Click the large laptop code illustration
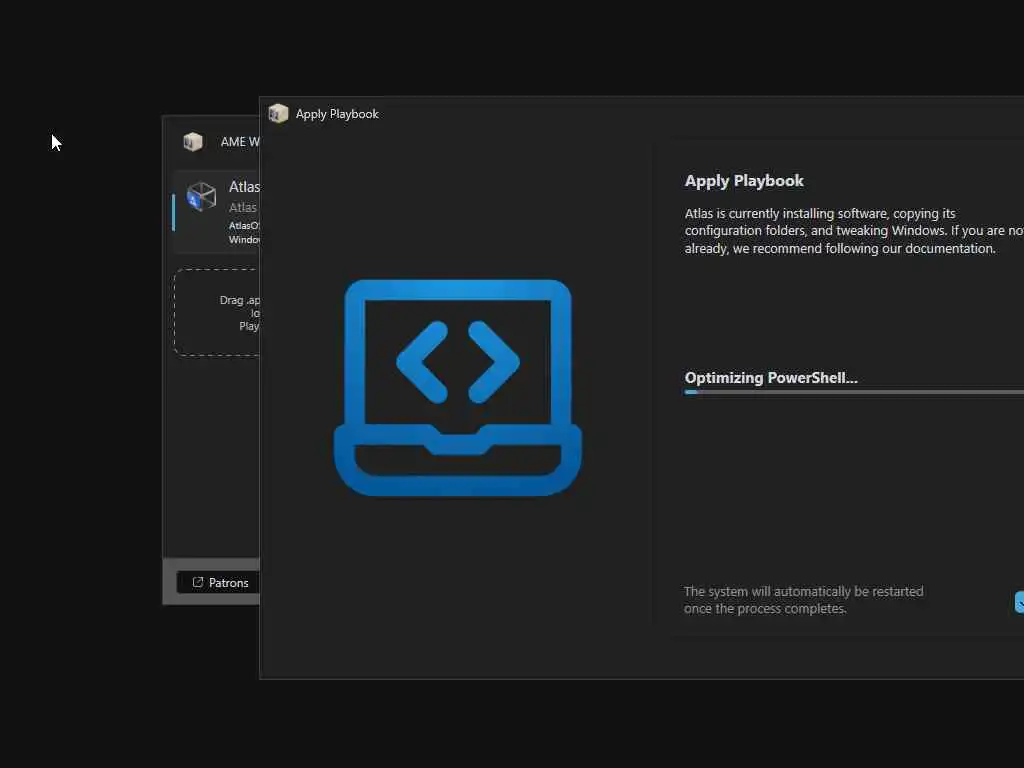Viewport: 1024px width, 768px height. click(x=457, y=387)
